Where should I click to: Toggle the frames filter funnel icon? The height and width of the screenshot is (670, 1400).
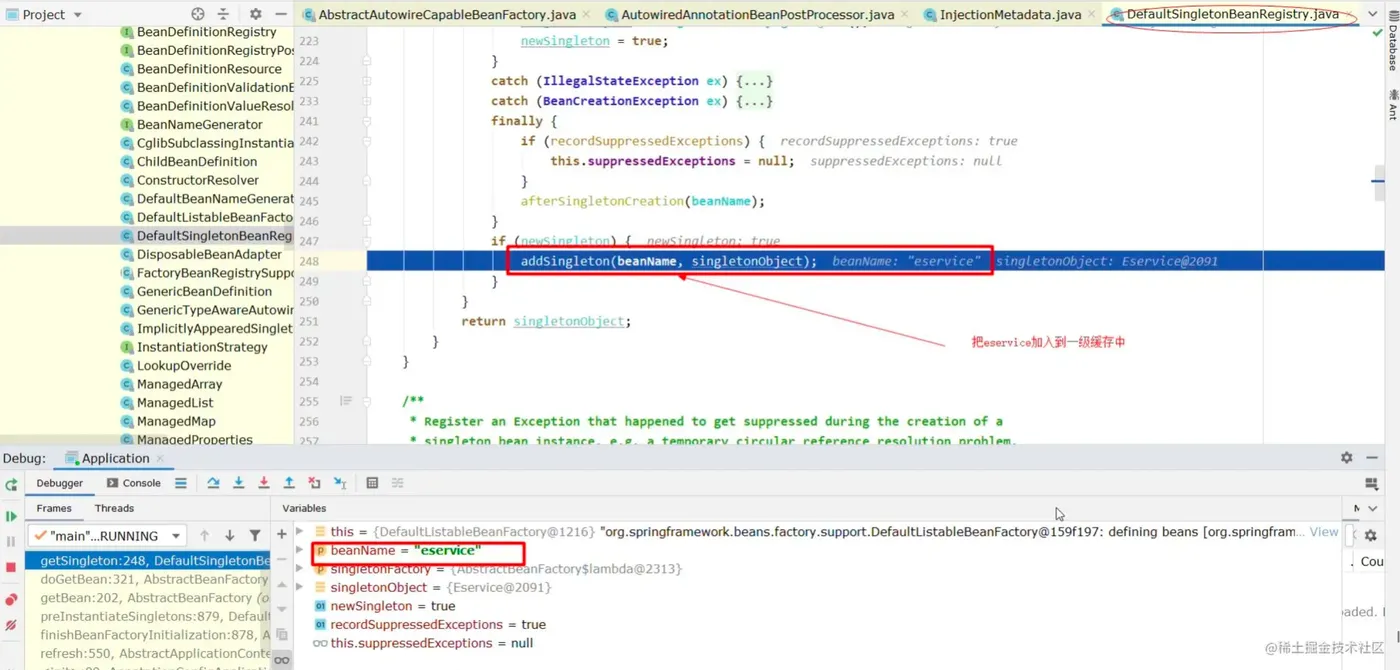[255, 535]
